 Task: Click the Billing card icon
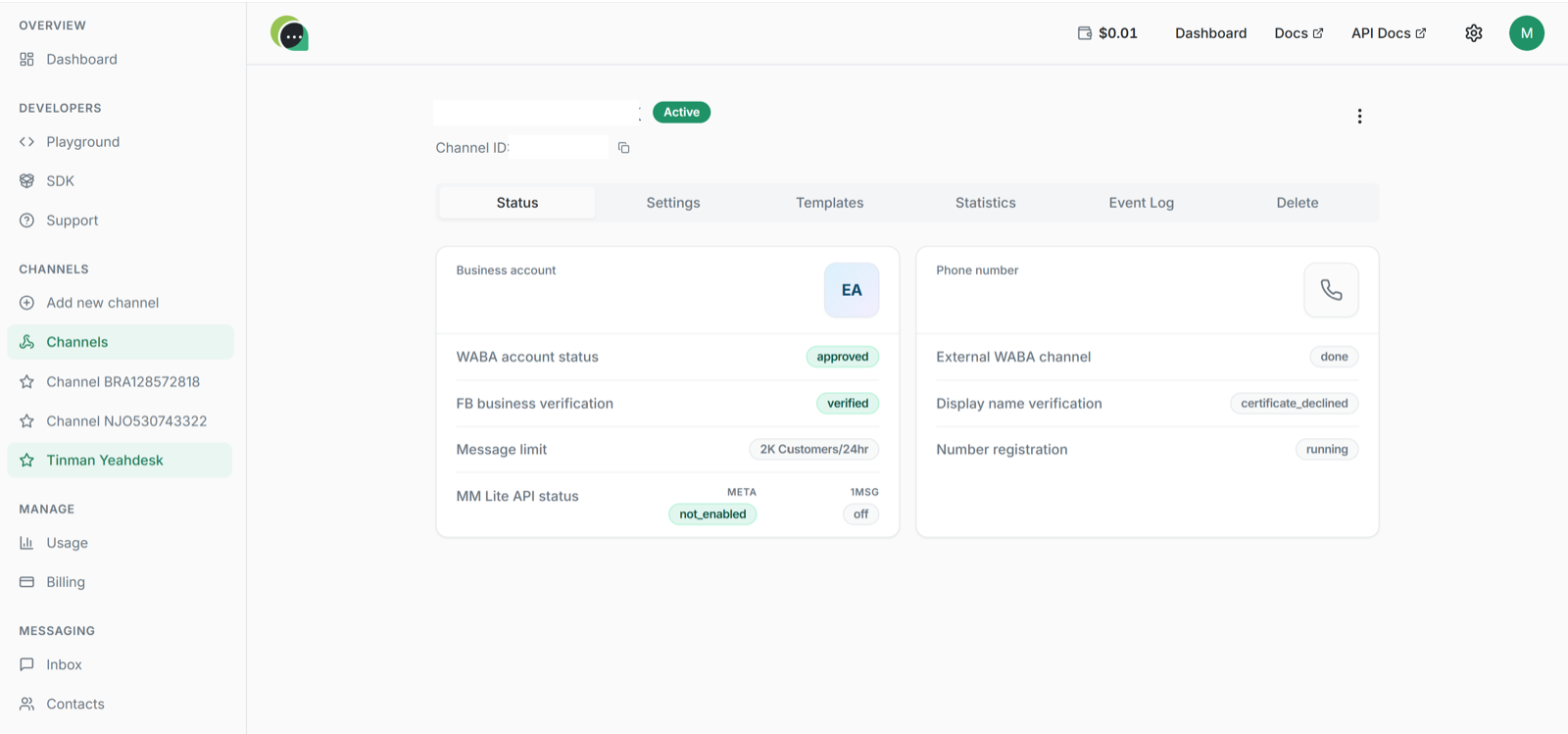point(26,582)
